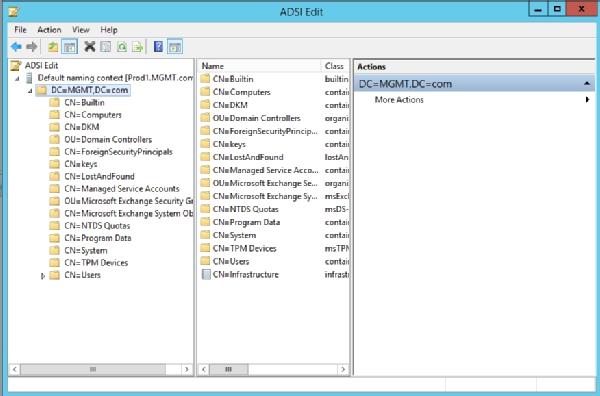Image resolution: width=600 pixels, height=396 pixels.
Task: Click list pane scroll right arrow
Action: 343,369
